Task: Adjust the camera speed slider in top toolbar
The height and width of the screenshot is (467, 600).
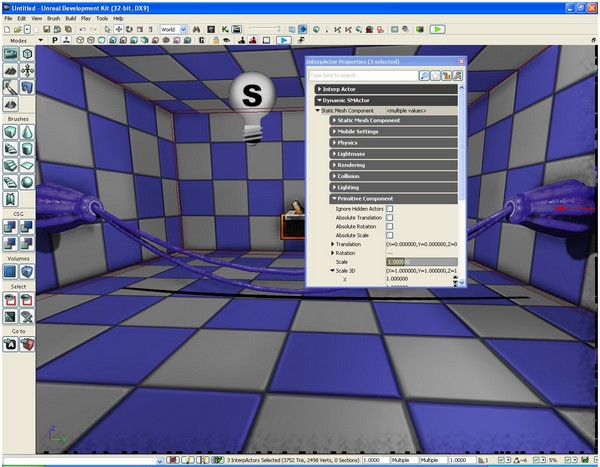Action: pyautogui.click(x=264, y=29)
